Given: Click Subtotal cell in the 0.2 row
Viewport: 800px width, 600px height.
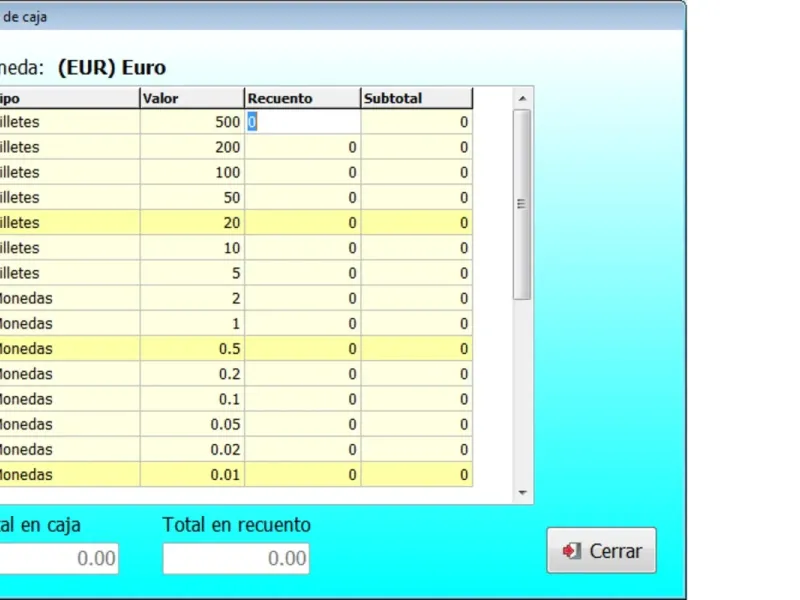Looking at the screenshot, I should [x=417, y=374].
